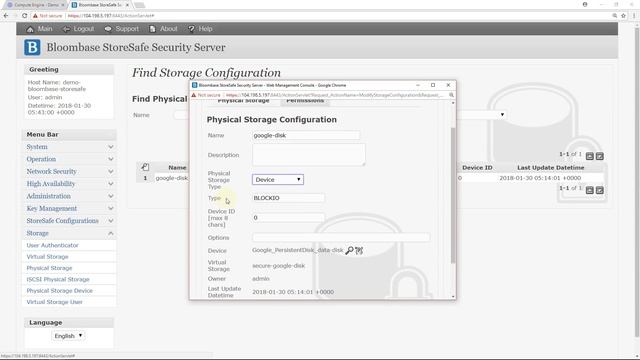Viewport: 640px width, 360px height.
Task: Click the google-disk entry in results table
Action: point(171,178)
